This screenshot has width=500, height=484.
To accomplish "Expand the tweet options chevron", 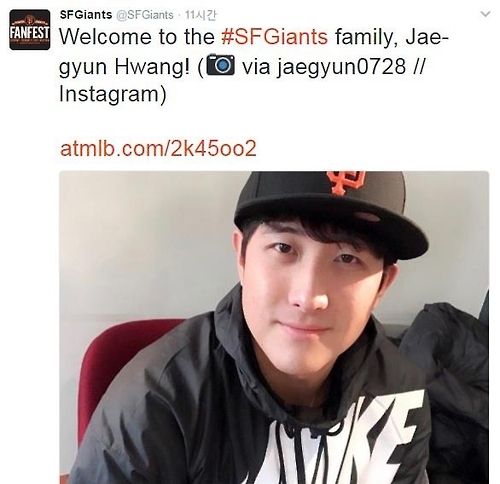I will pyautogui.click(x=486, y=14).
